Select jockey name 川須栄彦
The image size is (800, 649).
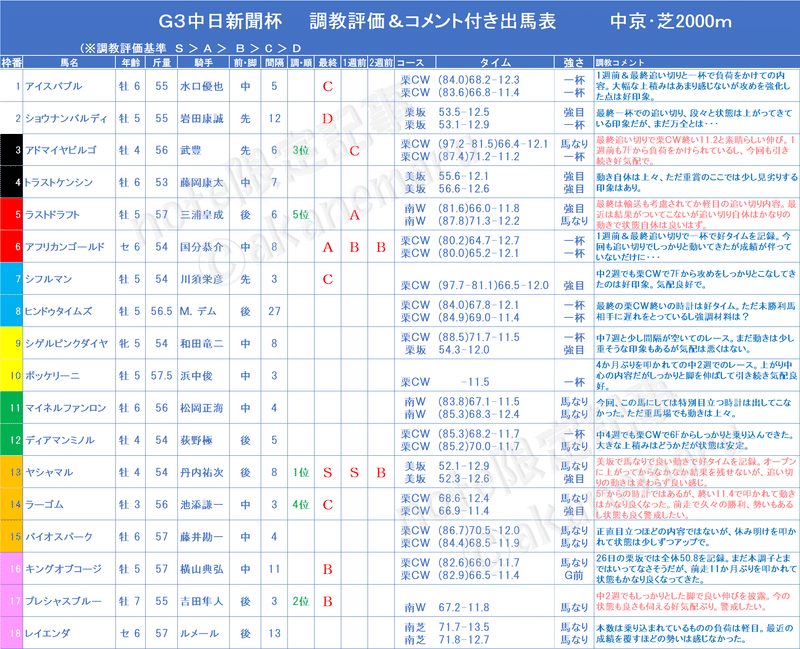[202, 279]
